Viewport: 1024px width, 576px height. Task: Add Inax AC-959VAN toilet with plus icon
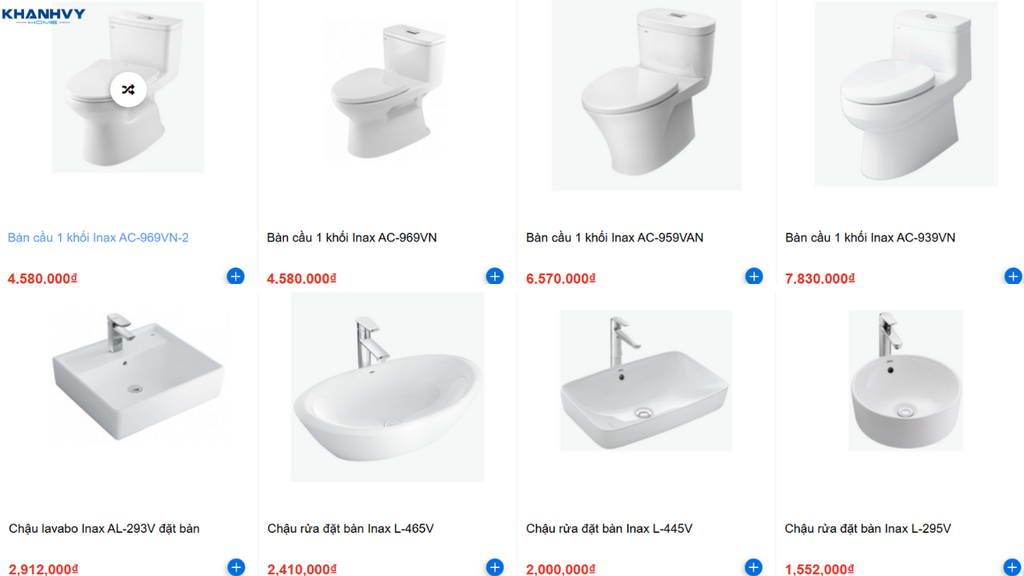coord(754,276)
